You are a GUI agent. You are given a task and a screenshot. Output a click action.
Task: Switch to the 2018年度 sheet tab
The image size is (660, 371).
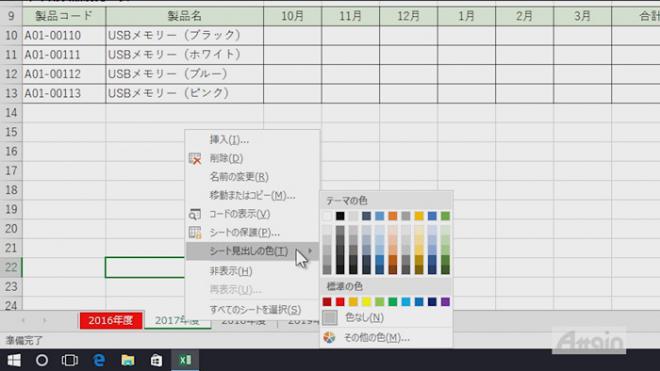(244, 321)
